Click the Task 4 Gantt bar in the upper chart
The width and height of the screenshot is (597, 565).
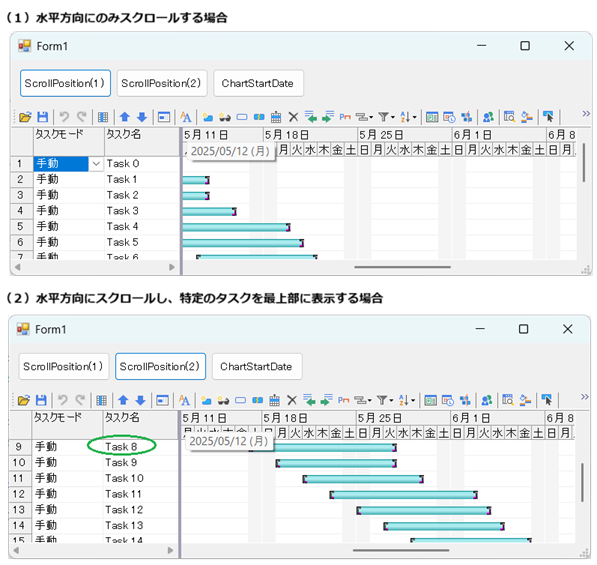pos(236,227)
